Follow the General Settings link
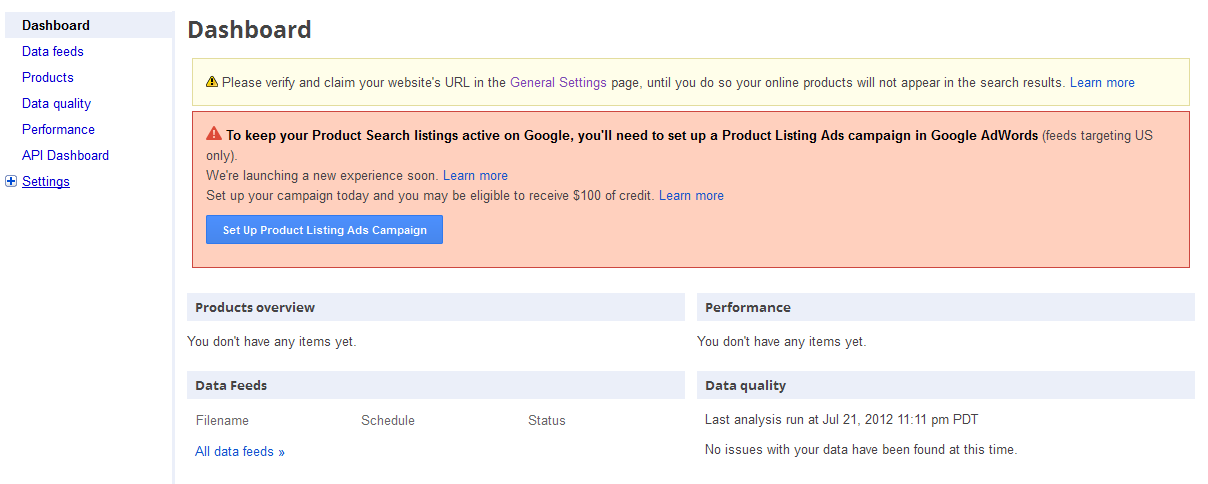 (x=558, y=82)
